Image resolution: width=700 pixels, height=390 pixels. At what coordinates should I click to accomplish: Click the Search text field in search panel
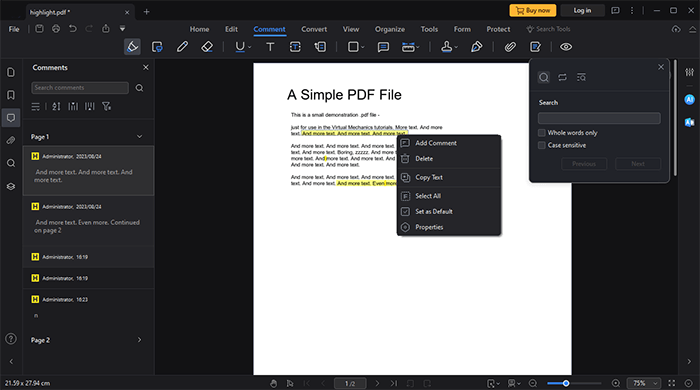[x=599, y=118]
